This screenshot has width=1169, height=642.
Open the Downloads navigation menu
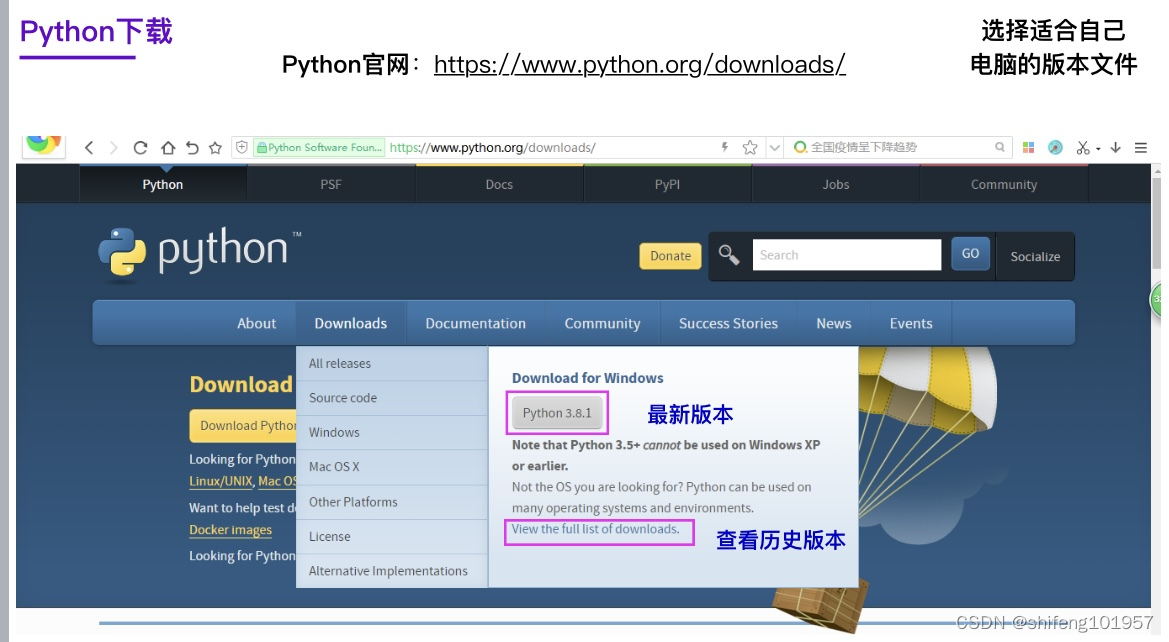point(350,323)
